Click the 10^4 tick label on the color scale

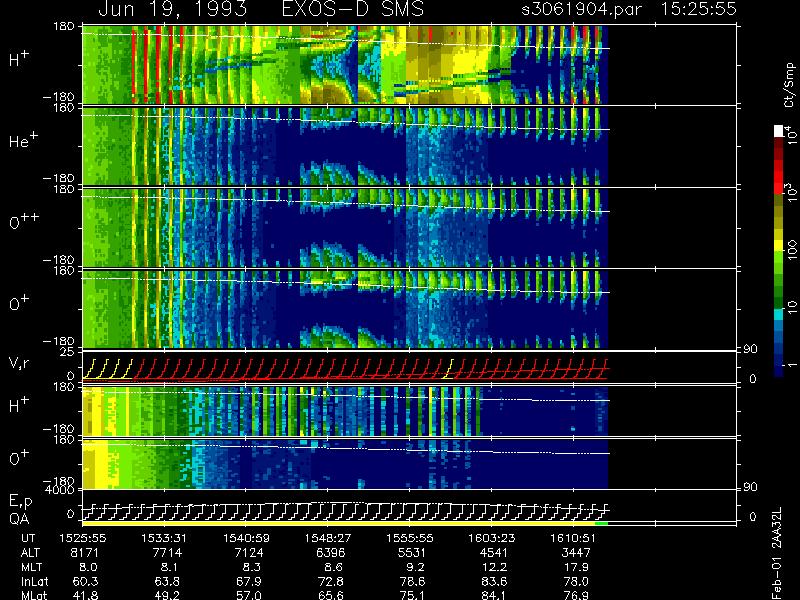point(791,134)
